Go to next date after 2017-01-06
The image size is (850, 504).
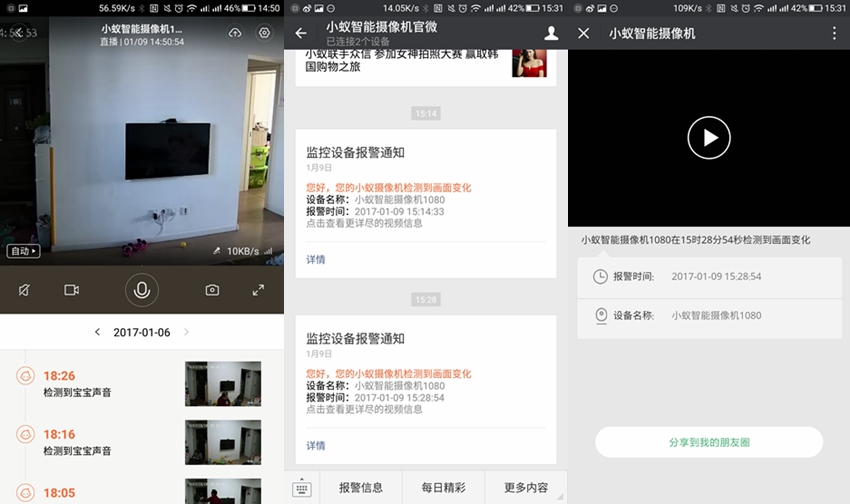[x=187, y=332]
